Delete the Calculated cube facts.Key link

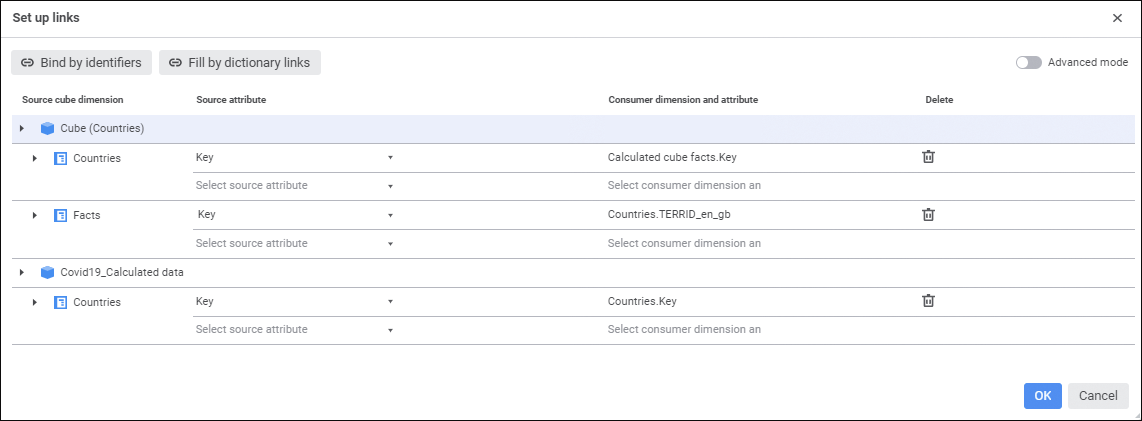point(928,157)
